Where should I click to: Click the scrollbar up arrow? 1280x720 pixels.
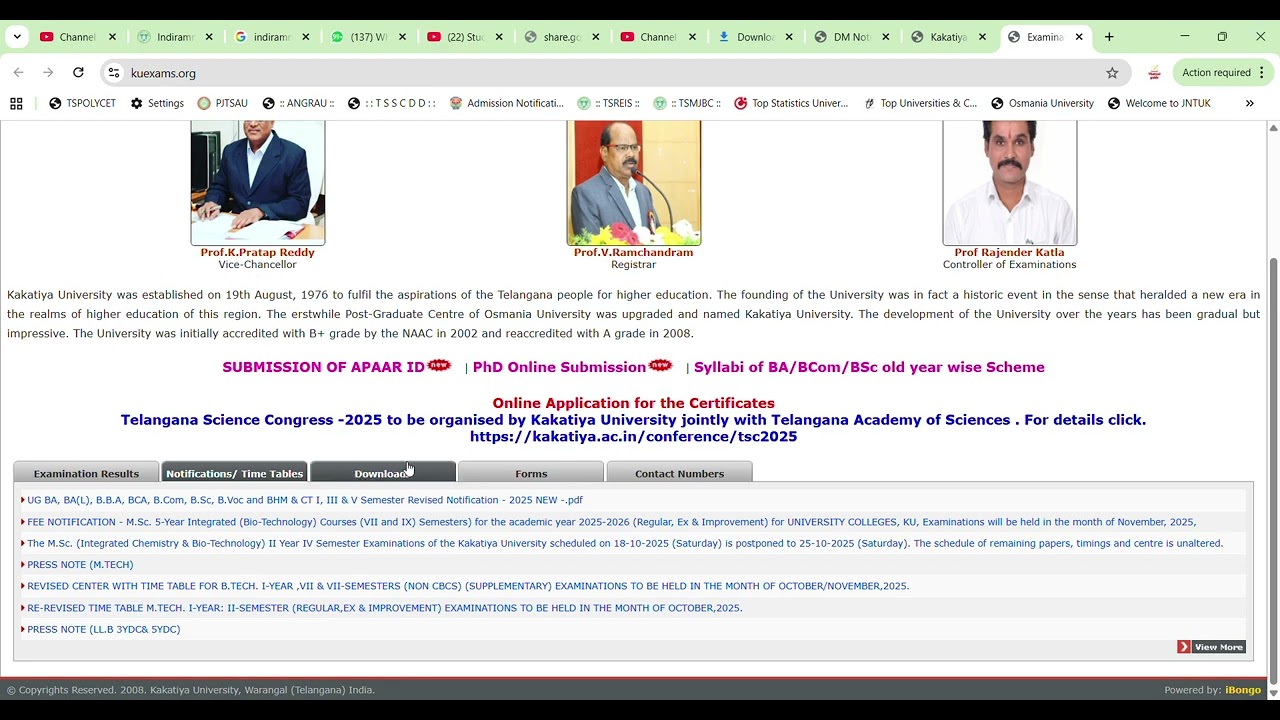pyautogui.click(x=1273, y=128)
